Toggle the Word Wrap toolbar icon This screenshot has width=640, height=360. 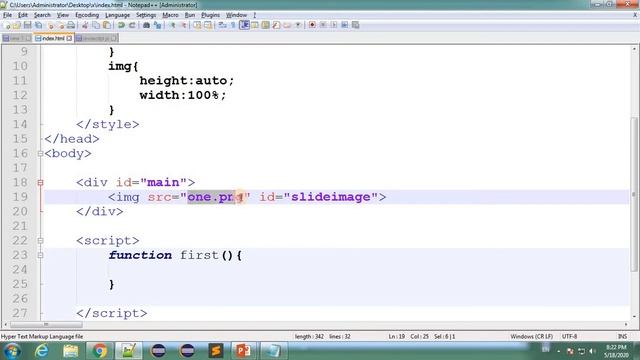(222, 25)
